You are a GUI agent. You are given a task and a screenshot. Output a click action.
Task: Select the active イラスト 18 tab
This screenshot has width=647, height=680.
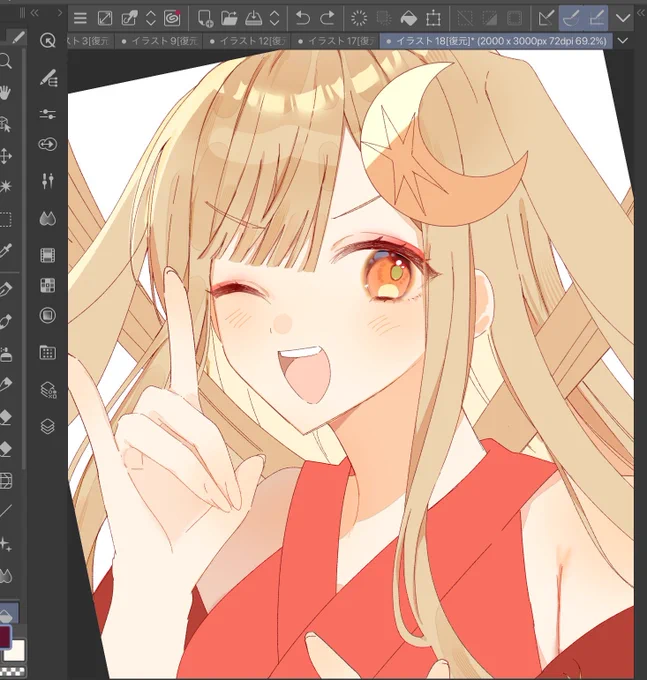[x=496, y=41]
